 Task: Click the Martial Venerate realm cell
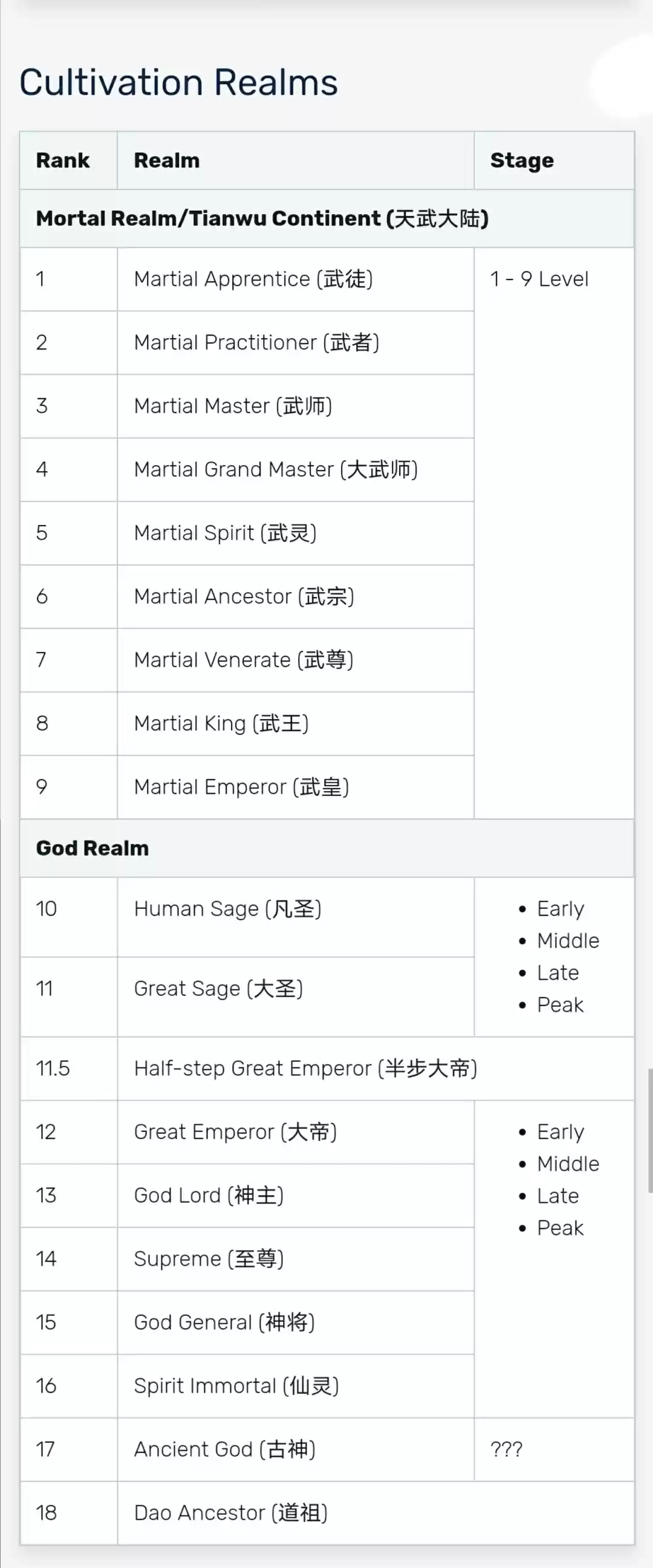click(244, 660)
